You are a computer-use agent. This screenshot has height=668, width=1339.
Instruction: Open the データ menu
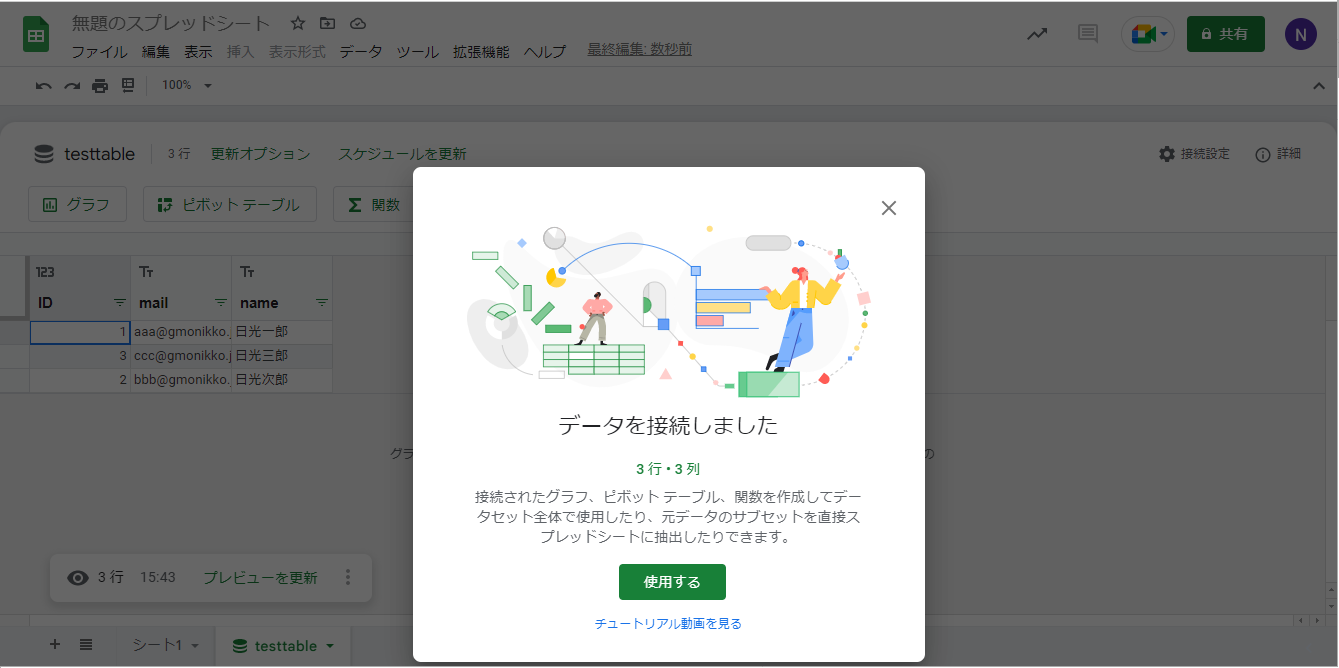tap(360, 52)
